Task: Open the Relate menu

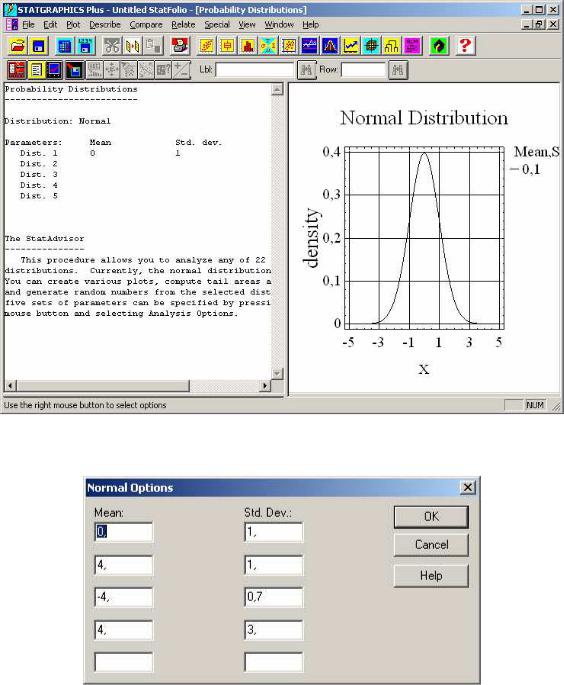Action: point(183,25)
